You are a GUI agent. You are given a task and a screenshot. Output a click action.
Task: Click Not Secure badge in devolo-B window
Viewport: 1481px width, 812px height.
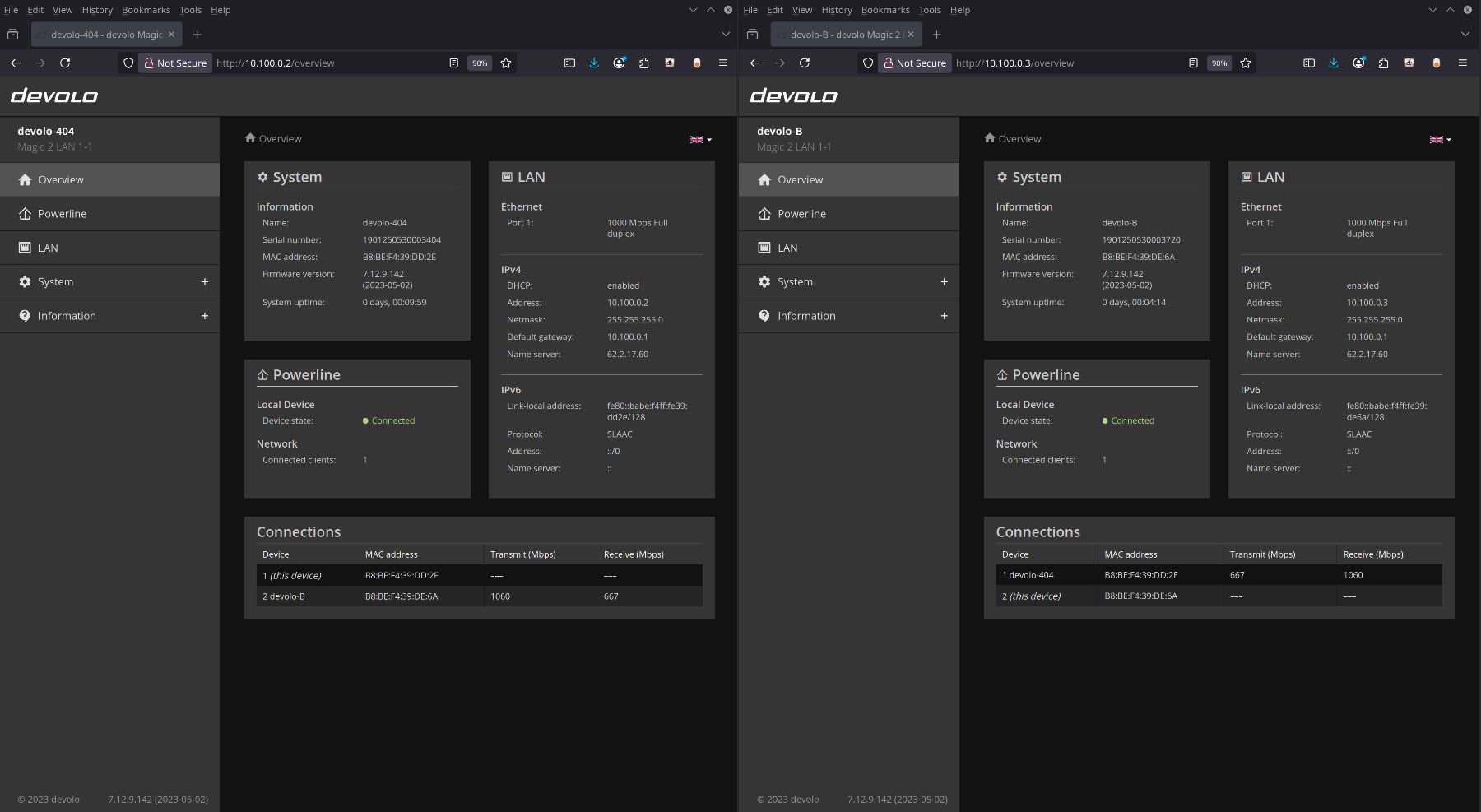pos(915,63)
